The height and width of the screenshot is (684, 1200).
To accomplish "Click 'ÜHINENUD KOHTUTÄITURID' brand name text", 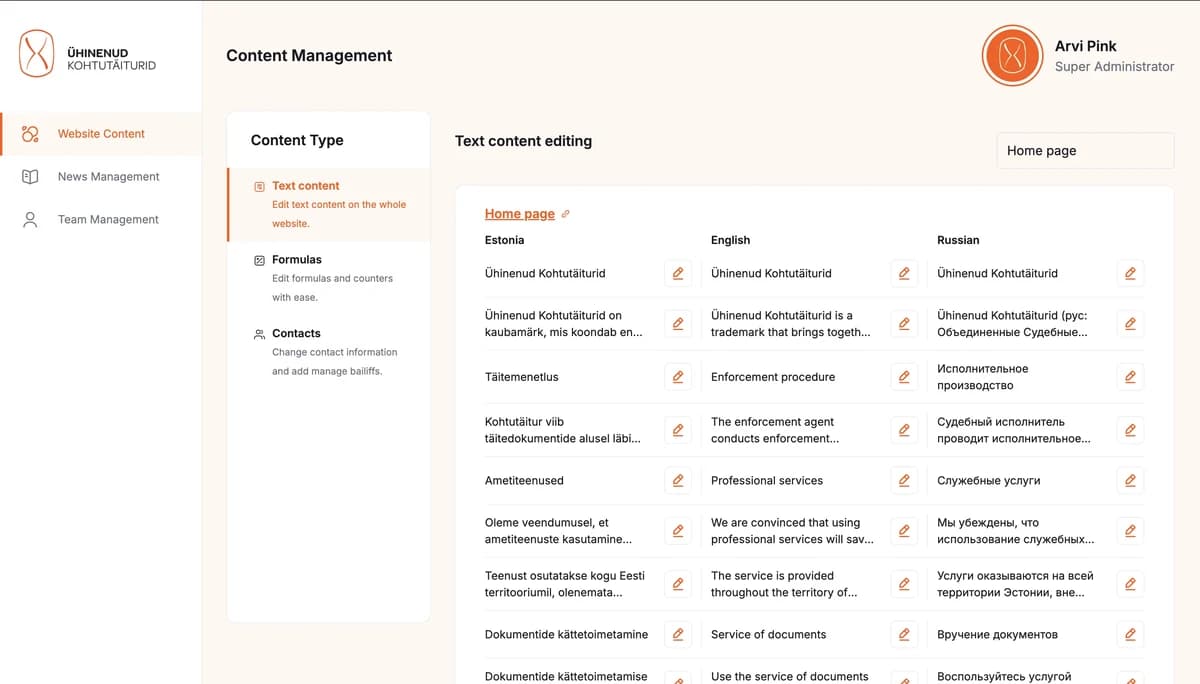I will point(111,60).
